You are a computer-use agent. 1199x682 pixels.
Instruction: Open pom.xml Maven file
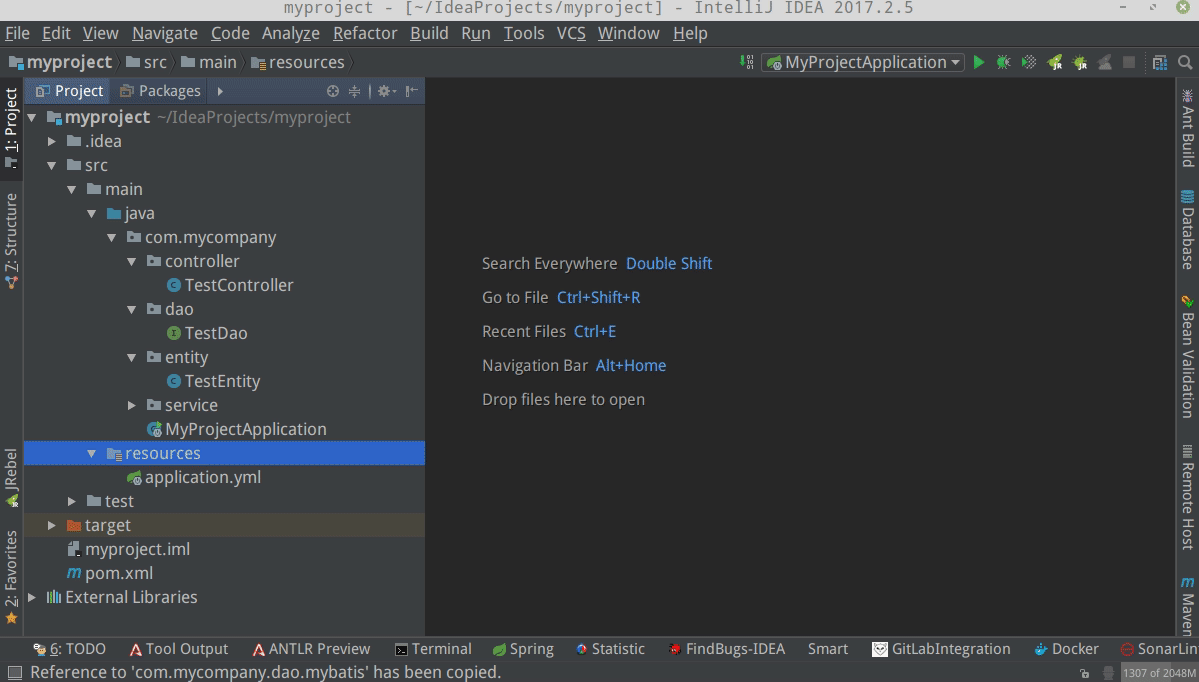pyautogui.click(x=110, y=573)
